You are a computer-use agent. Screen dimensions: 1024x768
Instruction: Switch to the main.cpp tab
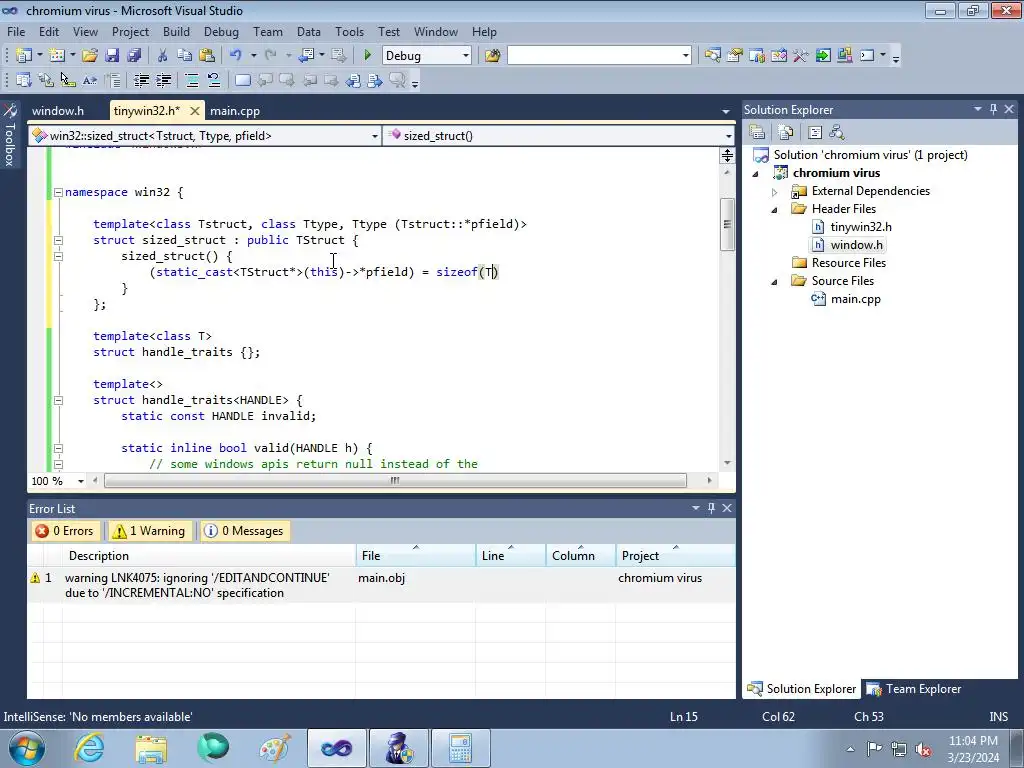(x=235, y=111)
